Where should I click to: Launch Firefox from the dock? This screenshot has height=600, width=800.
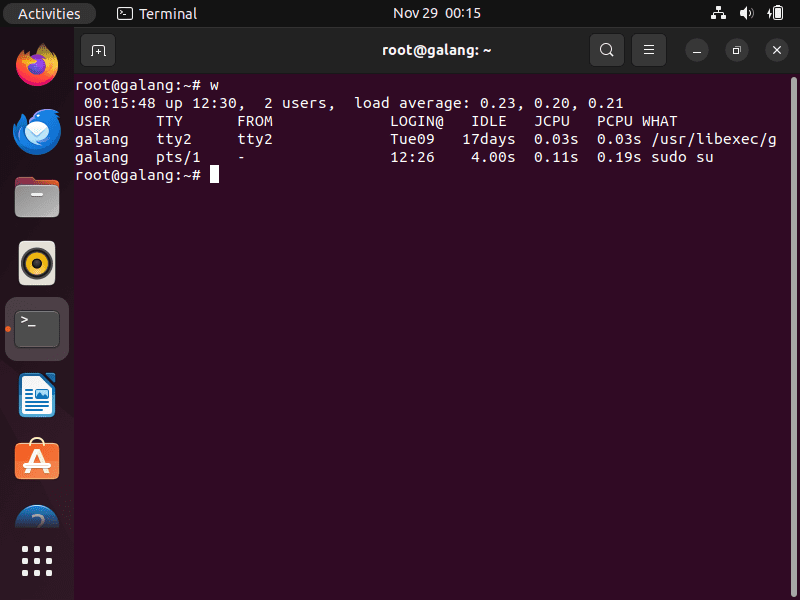pos(37,65)
